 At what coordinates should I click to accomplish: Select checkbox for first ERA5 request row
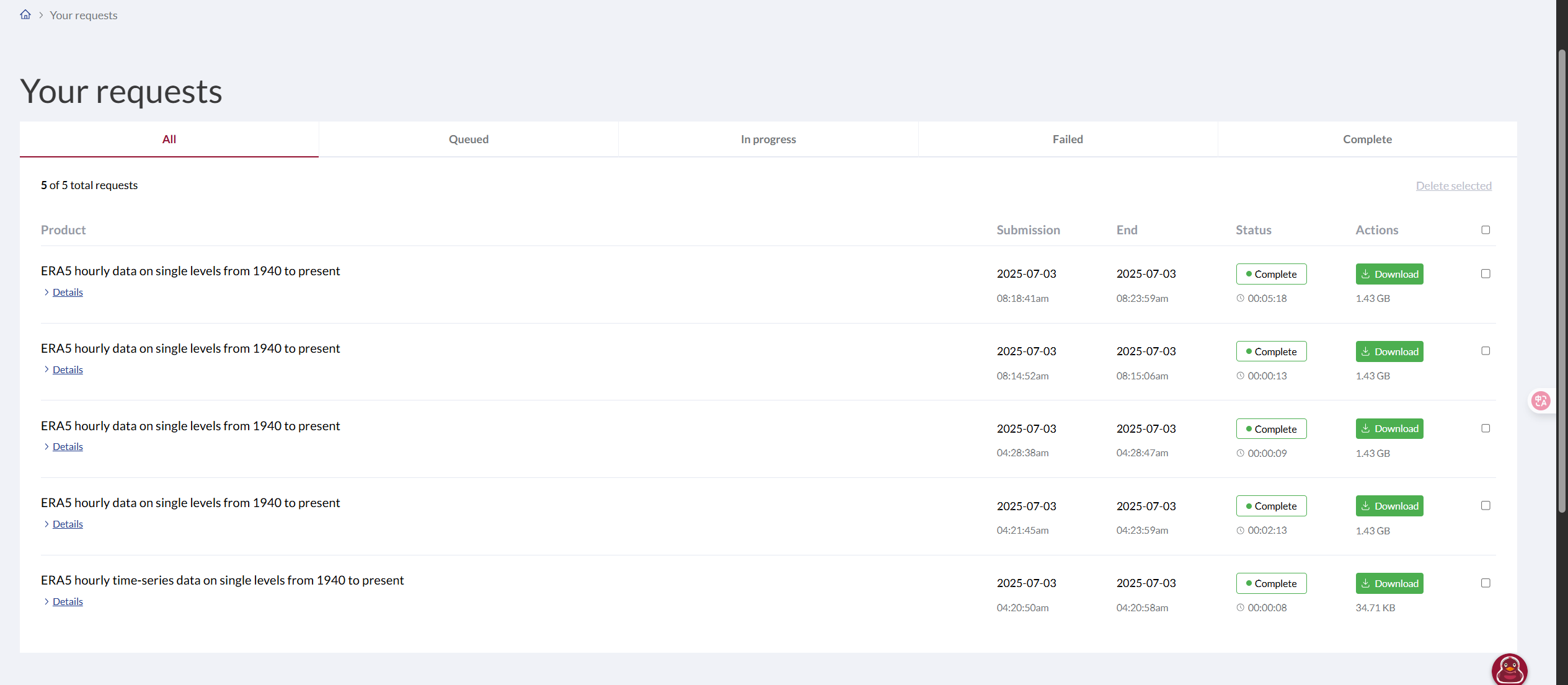click(x=1486, y=273)
